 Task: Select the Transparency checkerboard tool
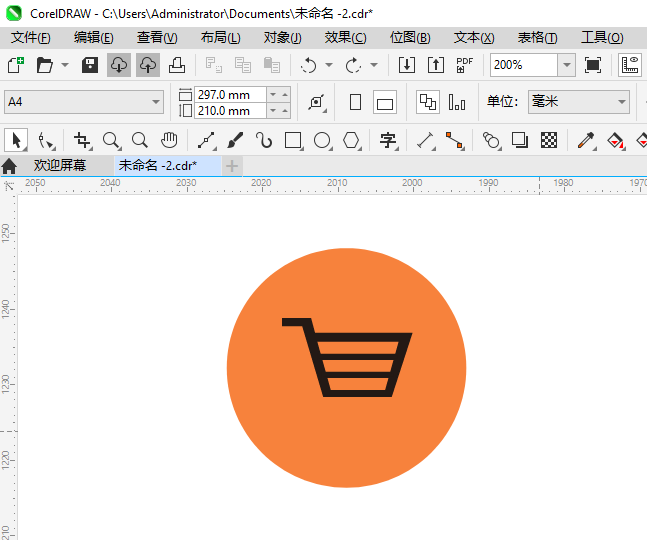click(x=549, y=140)
